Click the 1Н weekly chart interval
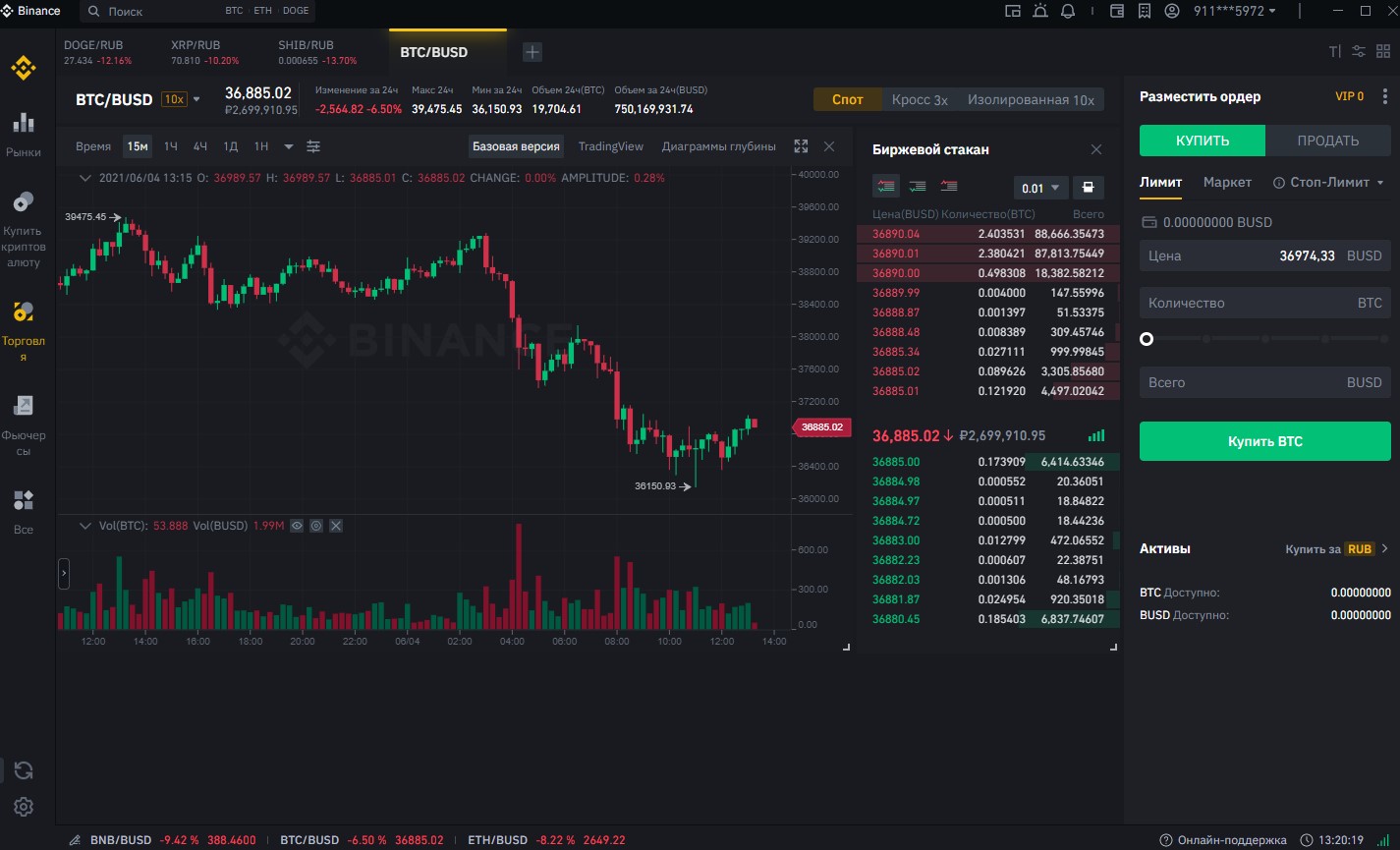This screenshot has height=850, width=1400. 261,146
